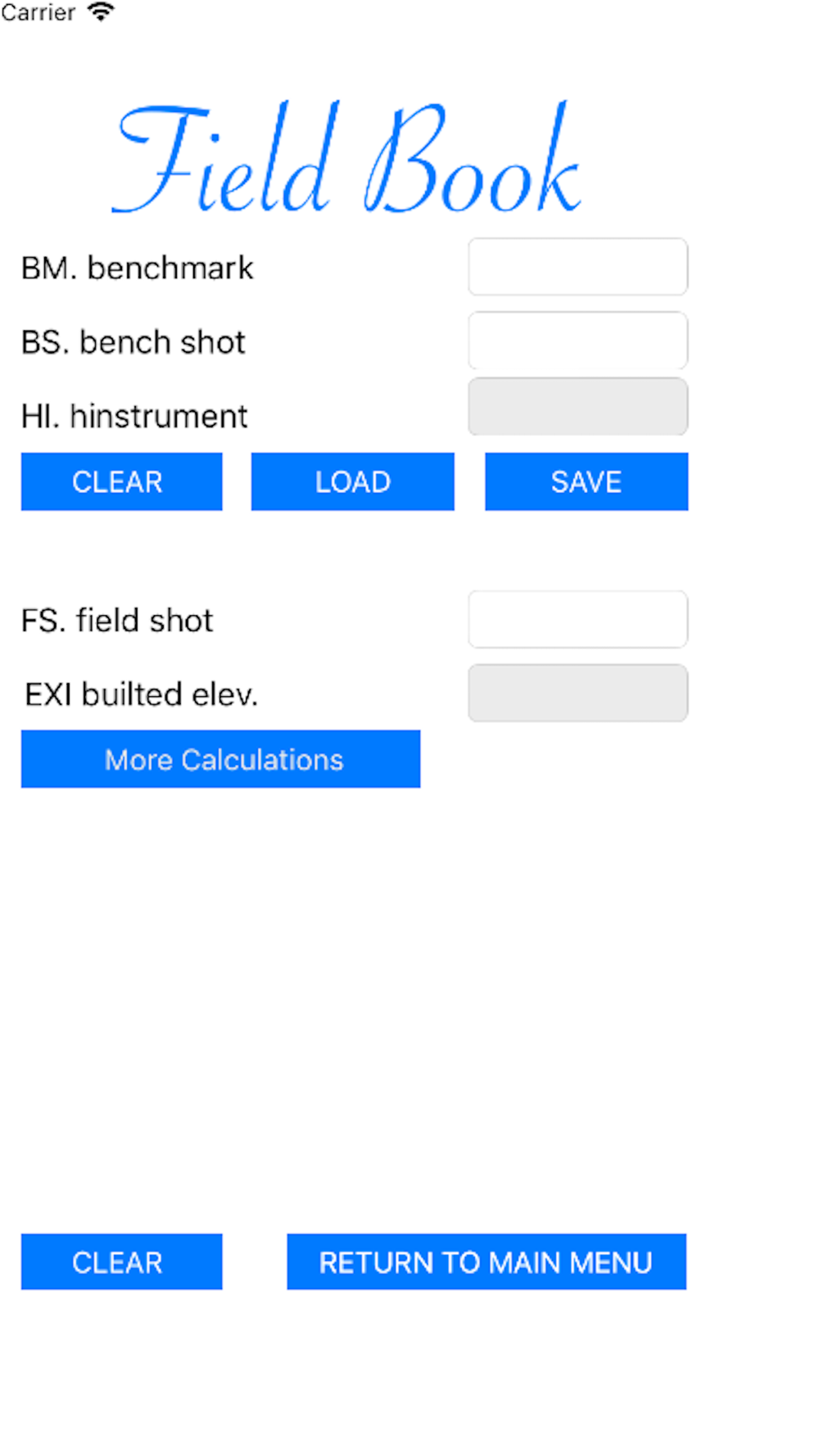The image size is (819, 1456).
Task: Select the BS. bench shot text field
Action: pos(577,341)
